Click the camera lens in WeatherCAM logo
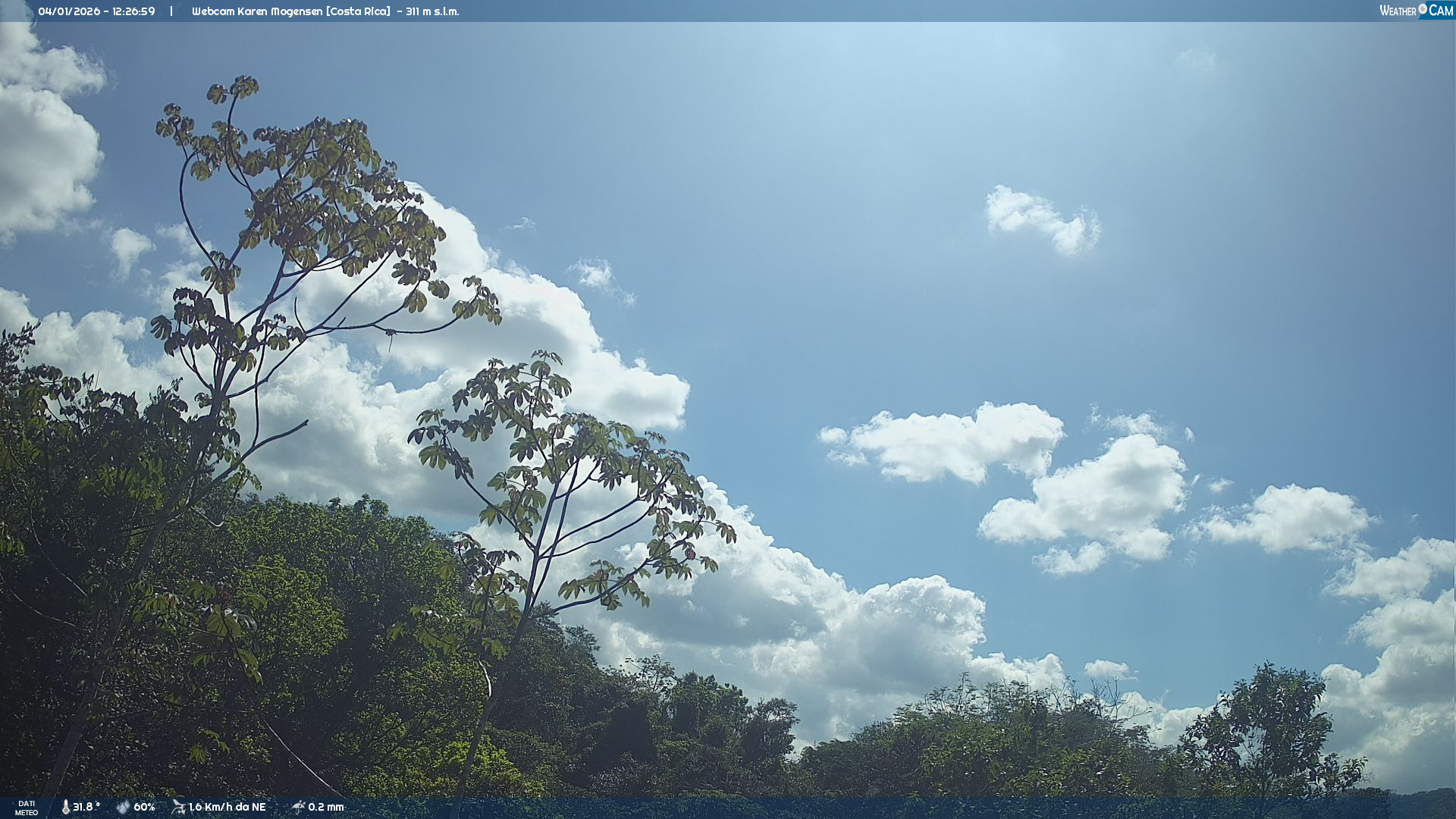 point(1423,9)
